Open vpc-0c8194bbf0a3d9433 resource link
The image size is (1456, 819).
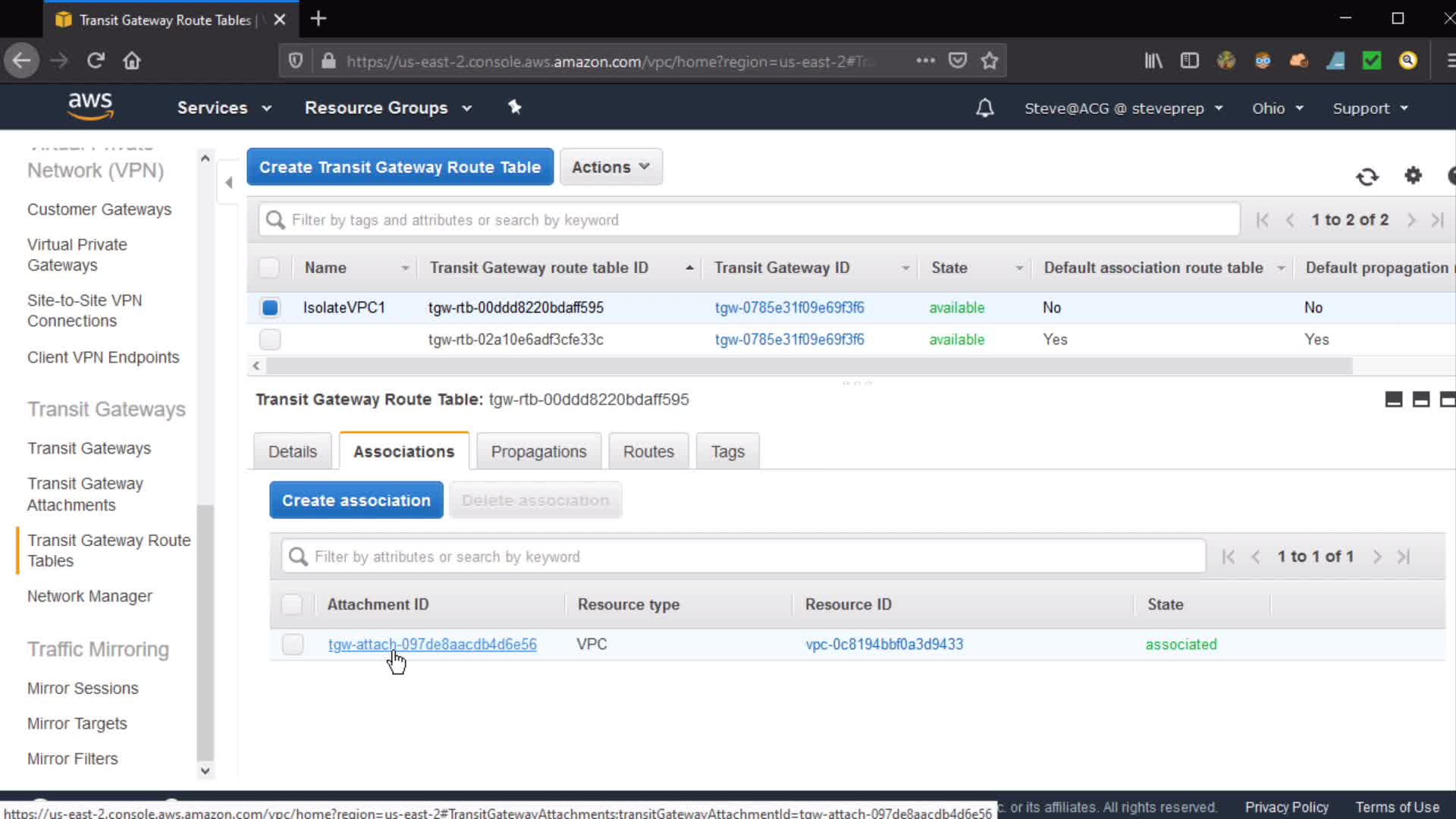(884, 645)
